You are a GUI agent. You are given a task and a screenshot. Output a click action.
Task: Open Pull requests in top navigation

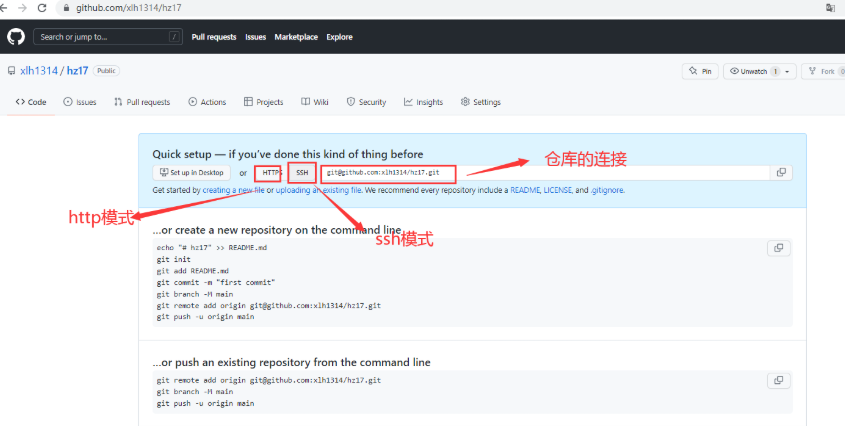click(x=214, y=37)
